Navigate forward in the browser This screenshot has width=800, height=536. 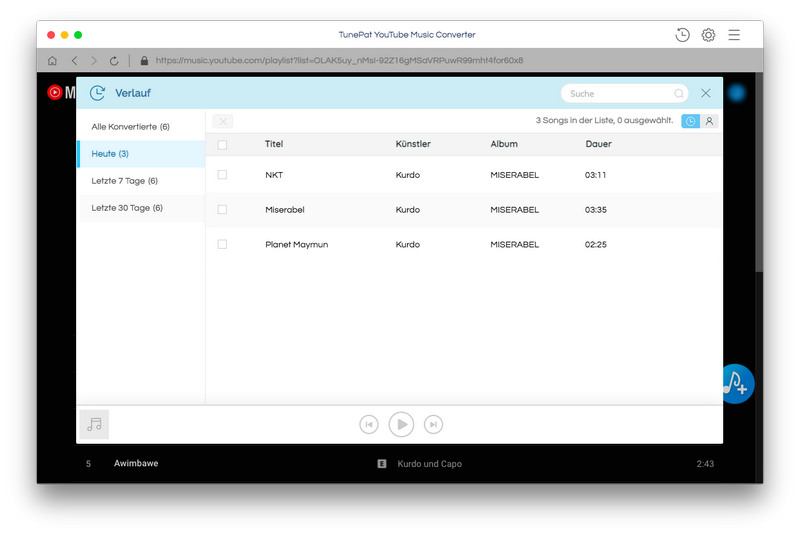coord(94,61)
